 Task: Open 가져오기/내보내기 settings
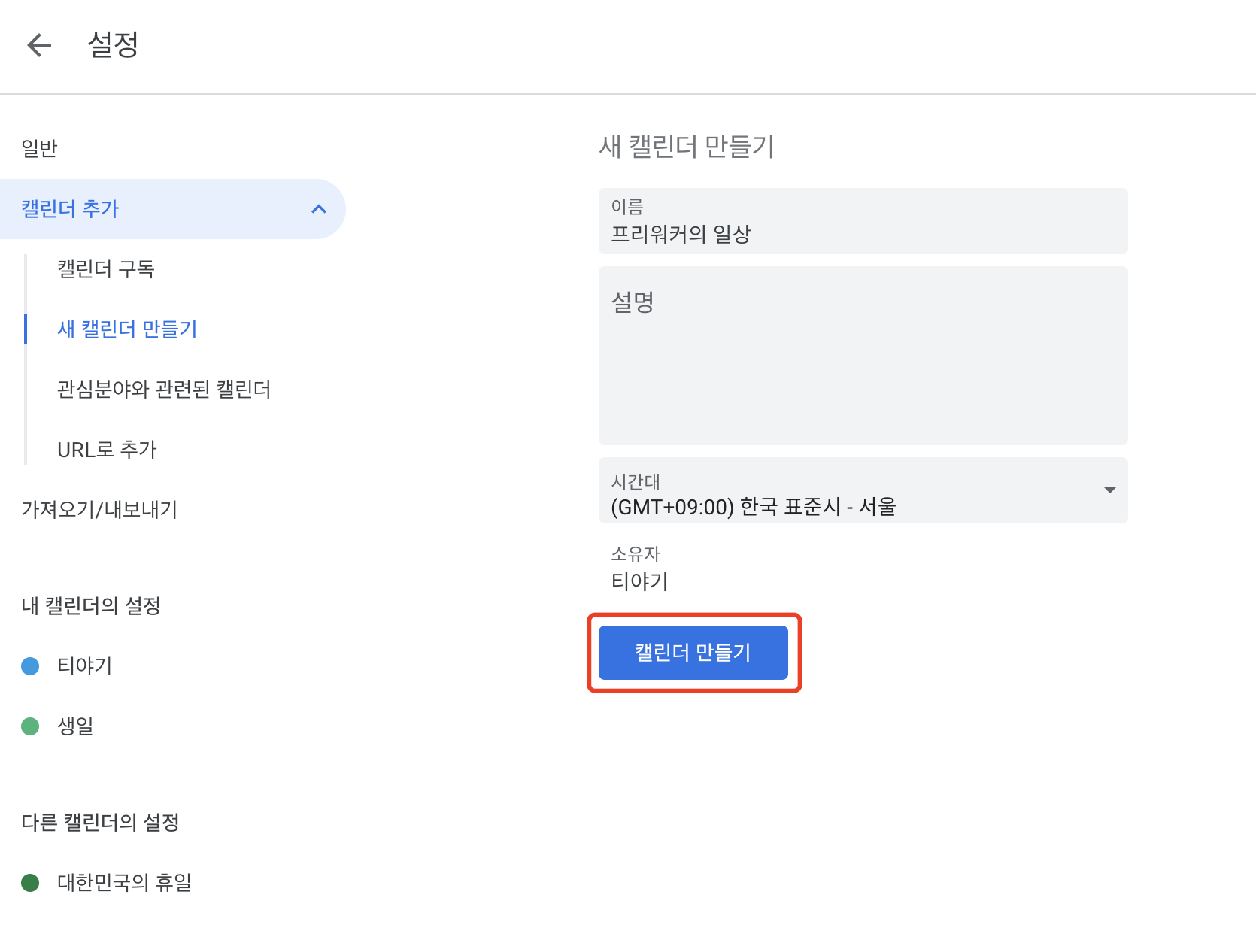click(x=99, y=510)
